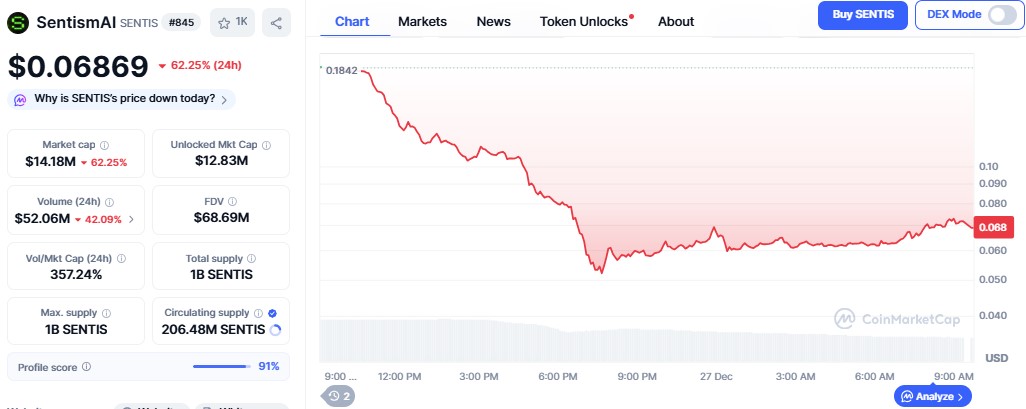Switch to the Markets tab
The height and width of the screenshot is (409, 1026).
pos(422,21)
